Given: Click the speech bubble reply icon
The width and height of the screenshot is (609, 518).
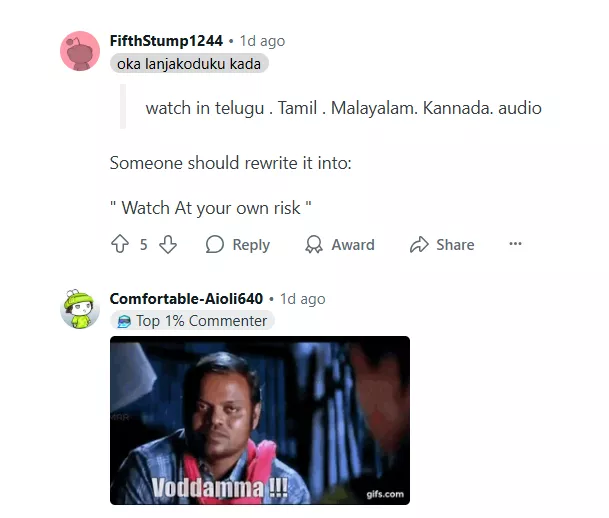Looking at the screenshot, I should (x=214, y=244).
